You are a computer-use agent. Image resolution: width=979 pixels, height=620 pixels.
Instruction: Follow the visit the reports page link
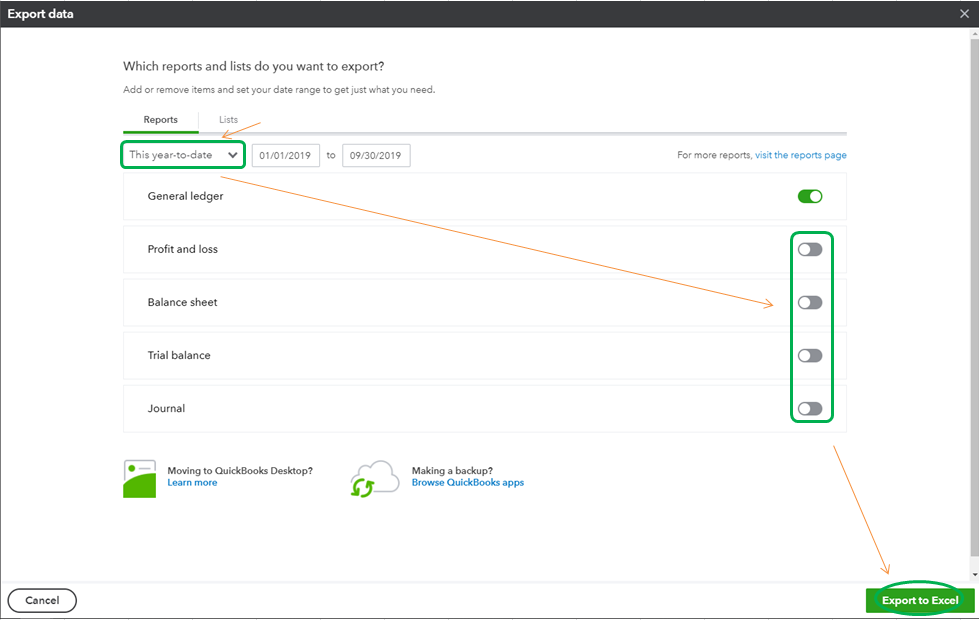[800, 155]
